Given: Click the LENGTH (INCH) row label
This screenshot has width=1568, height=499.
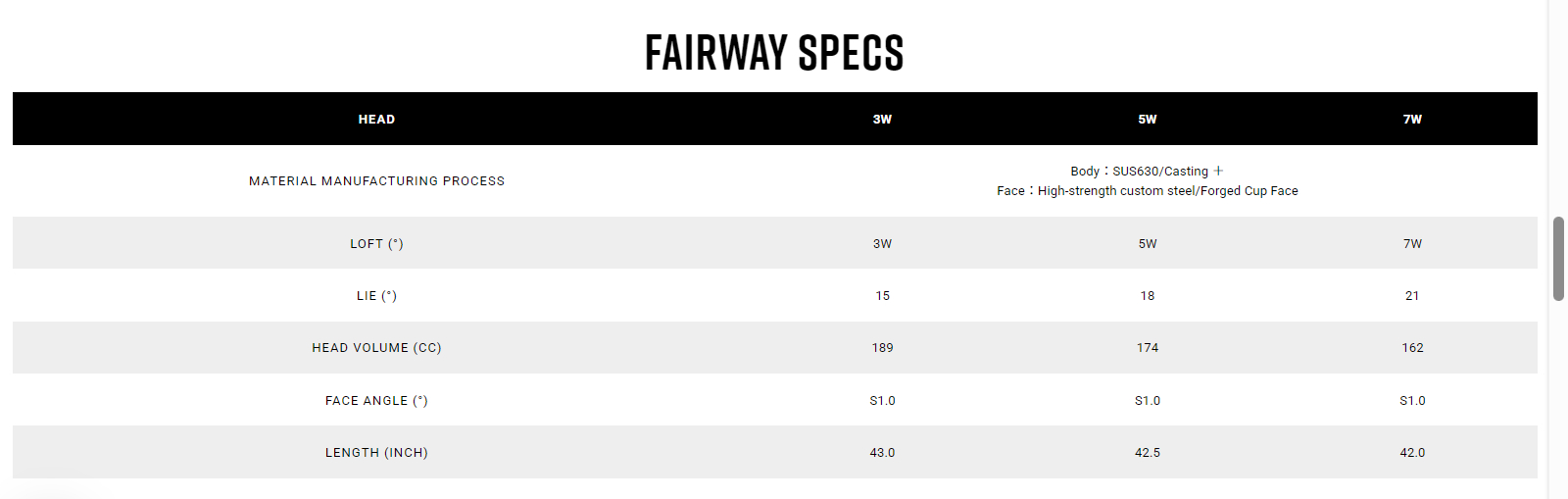Looking at the screenshot, I should coord(376,453).
